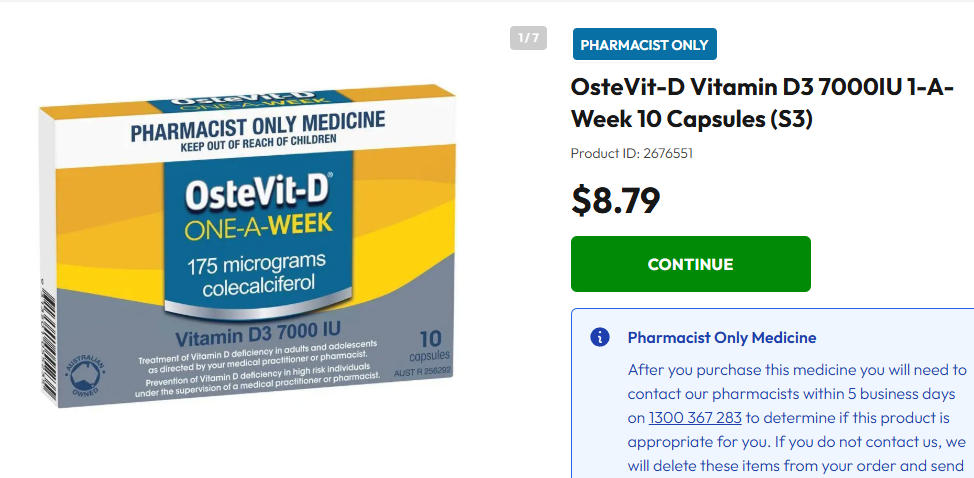Click the blue PHARMACIST ONLY badge
This screenshot has height=478, width=974.
[x=644, y=45]
